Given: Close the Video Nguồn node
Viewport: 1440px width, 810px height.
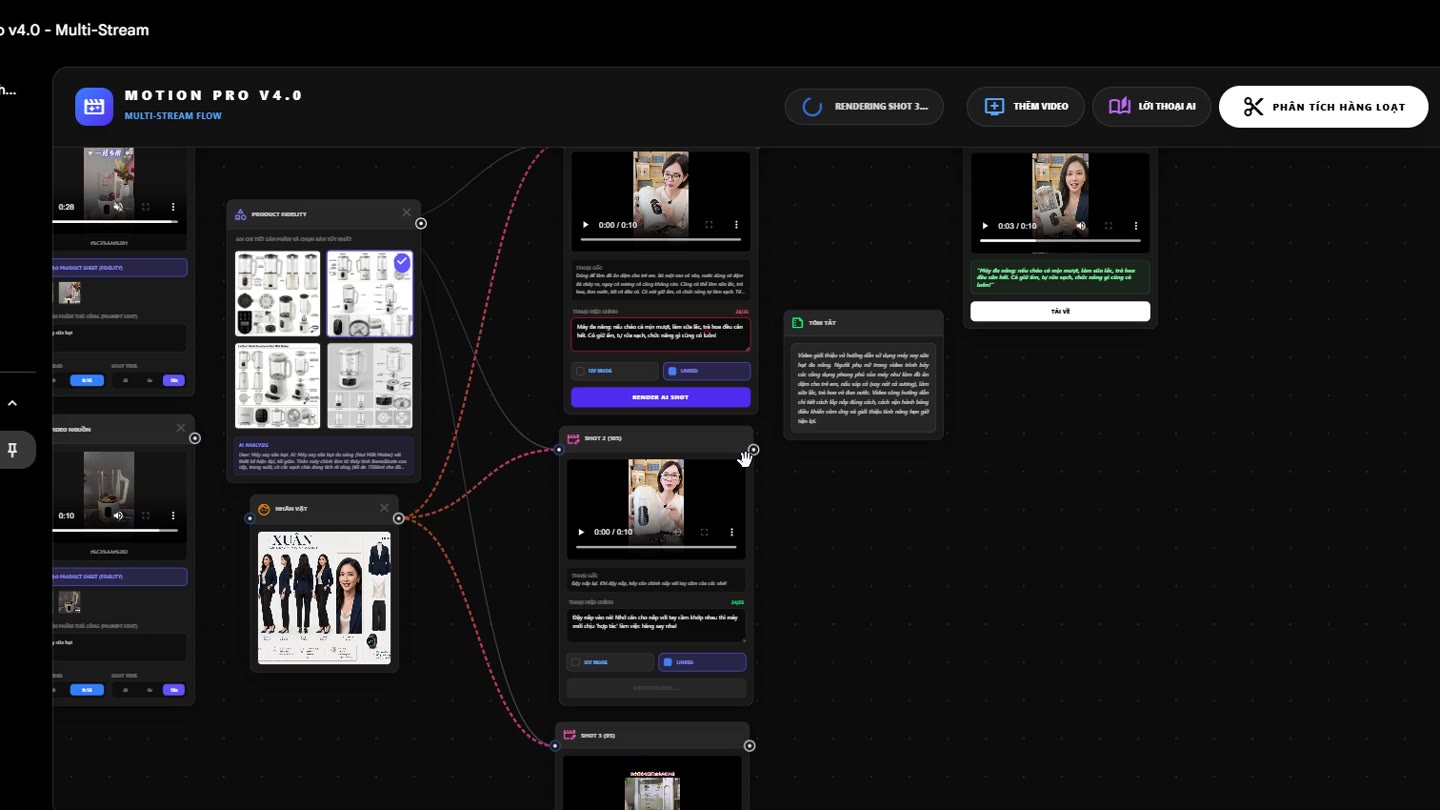Looking at the screenshot, I should pos(181,428).
